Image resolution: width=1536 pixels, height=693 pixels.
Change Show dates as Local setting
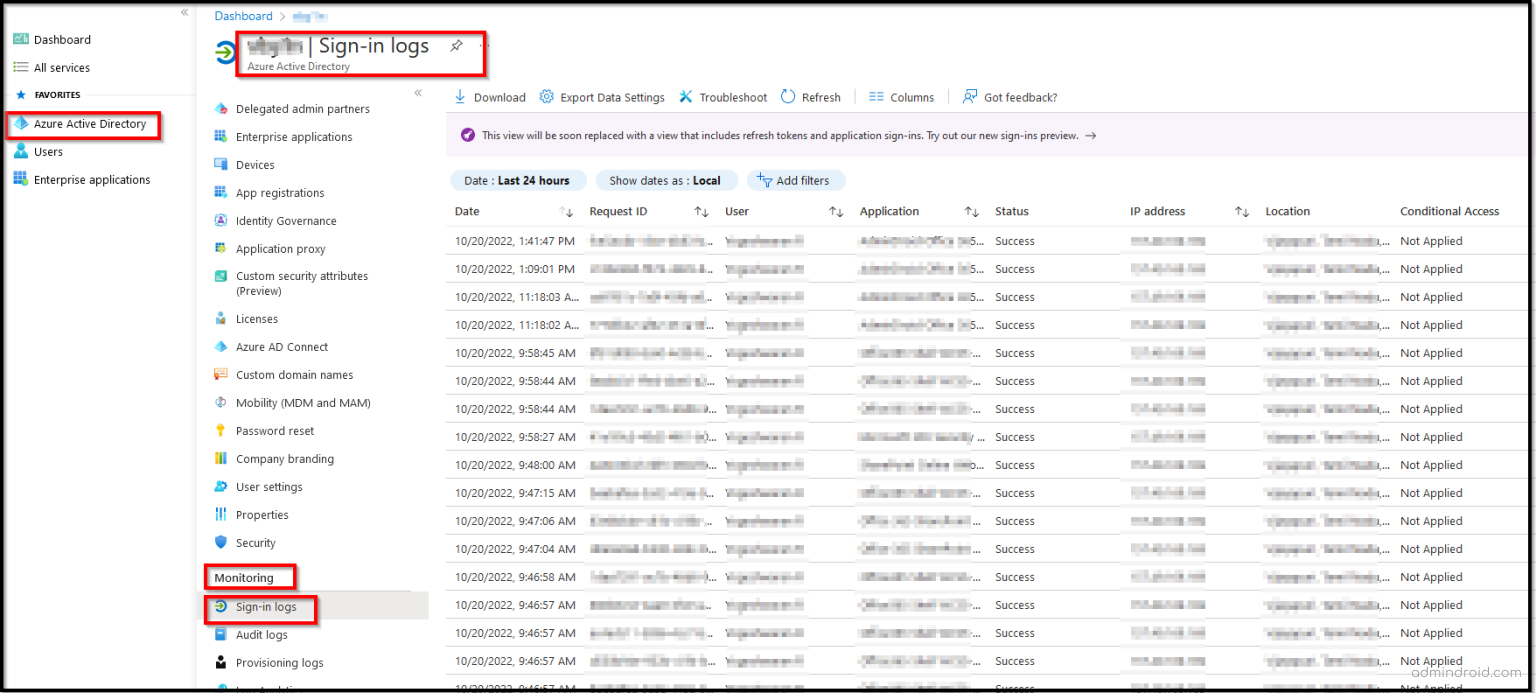666,180
